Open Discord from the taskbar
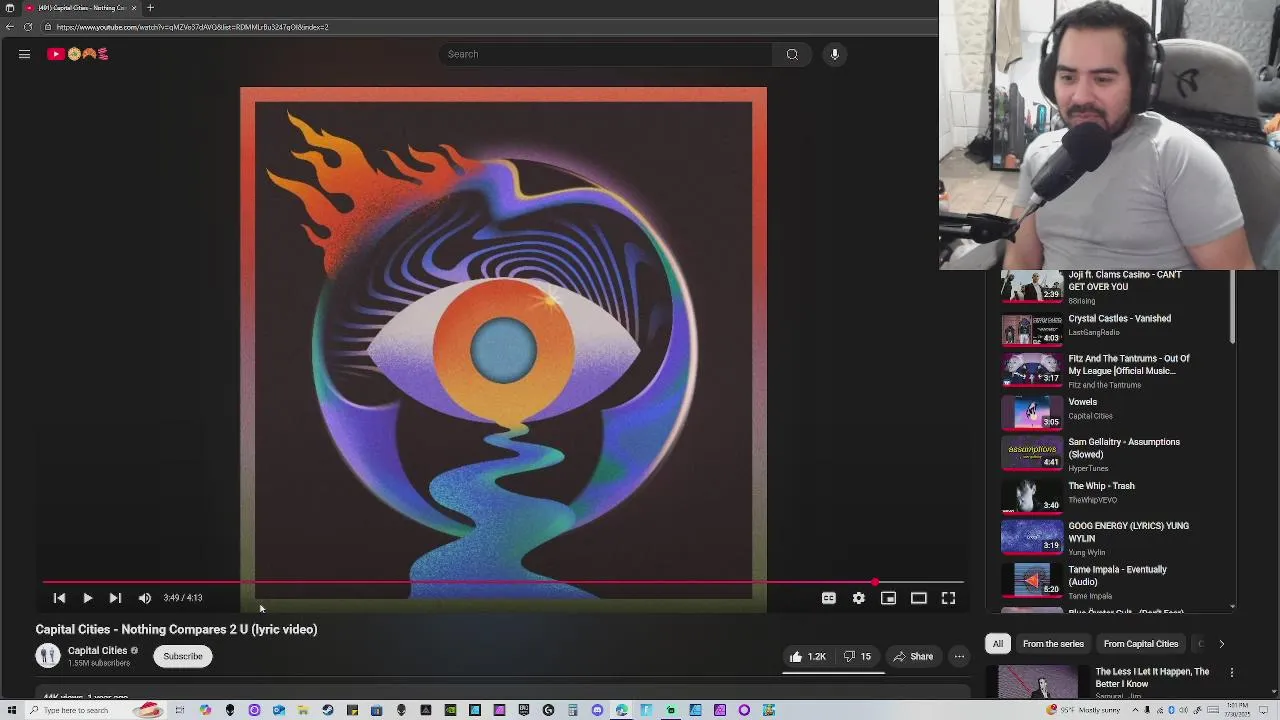The height and width of the screenshot is (720, 1280). click(597, 710)
